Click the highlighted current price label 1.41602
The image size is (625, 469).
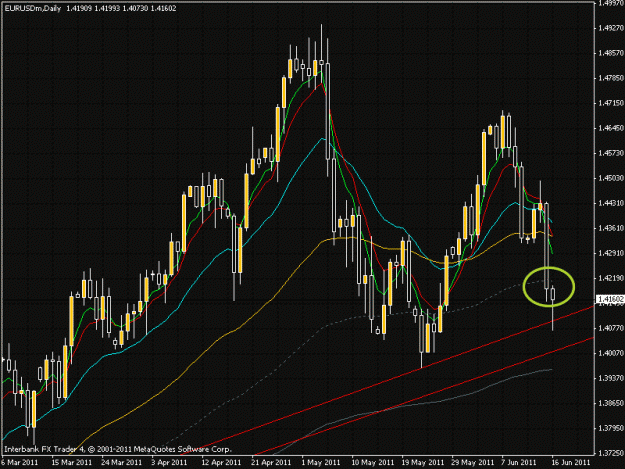[x=610, y=299]
